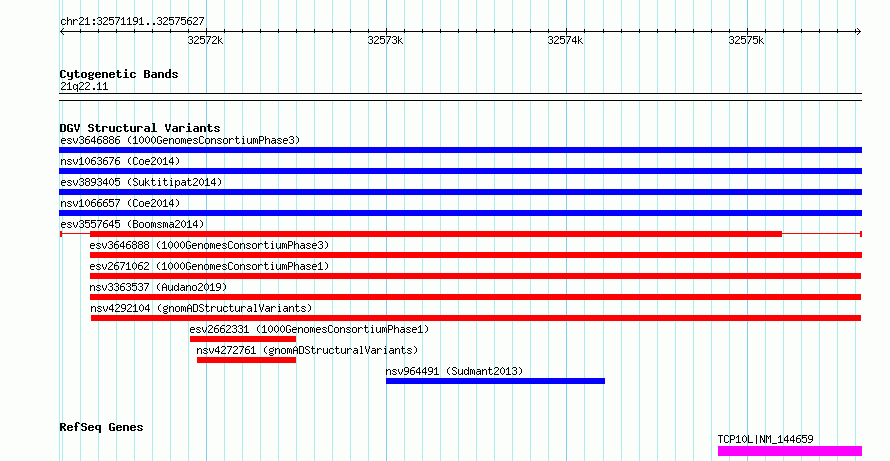Click the esv2662331 (1000GenomesConsortiumPhase1) label
890x461 pixels.
tap(309, 329)
